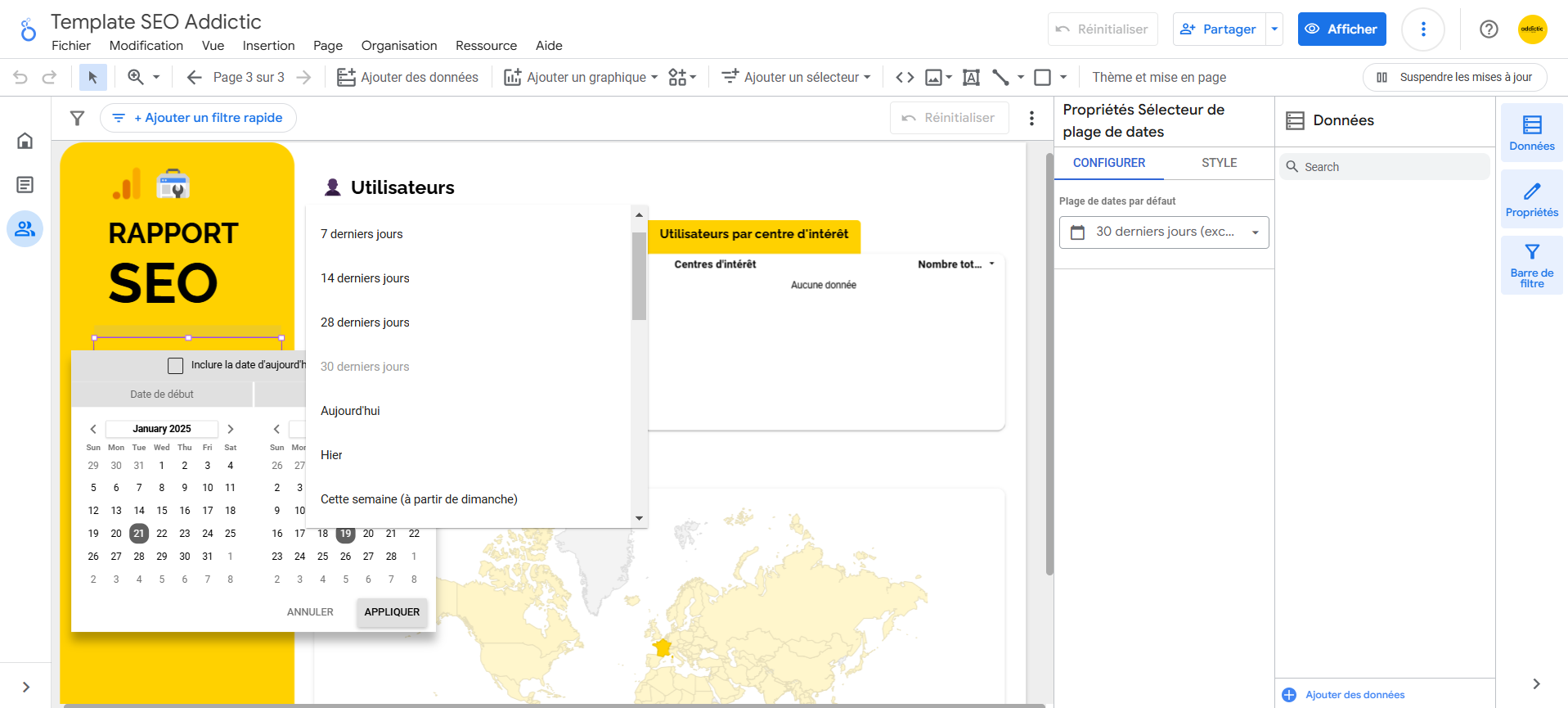Open the Insertion menu
The image size is (1568, 708).
coord(268,46)
